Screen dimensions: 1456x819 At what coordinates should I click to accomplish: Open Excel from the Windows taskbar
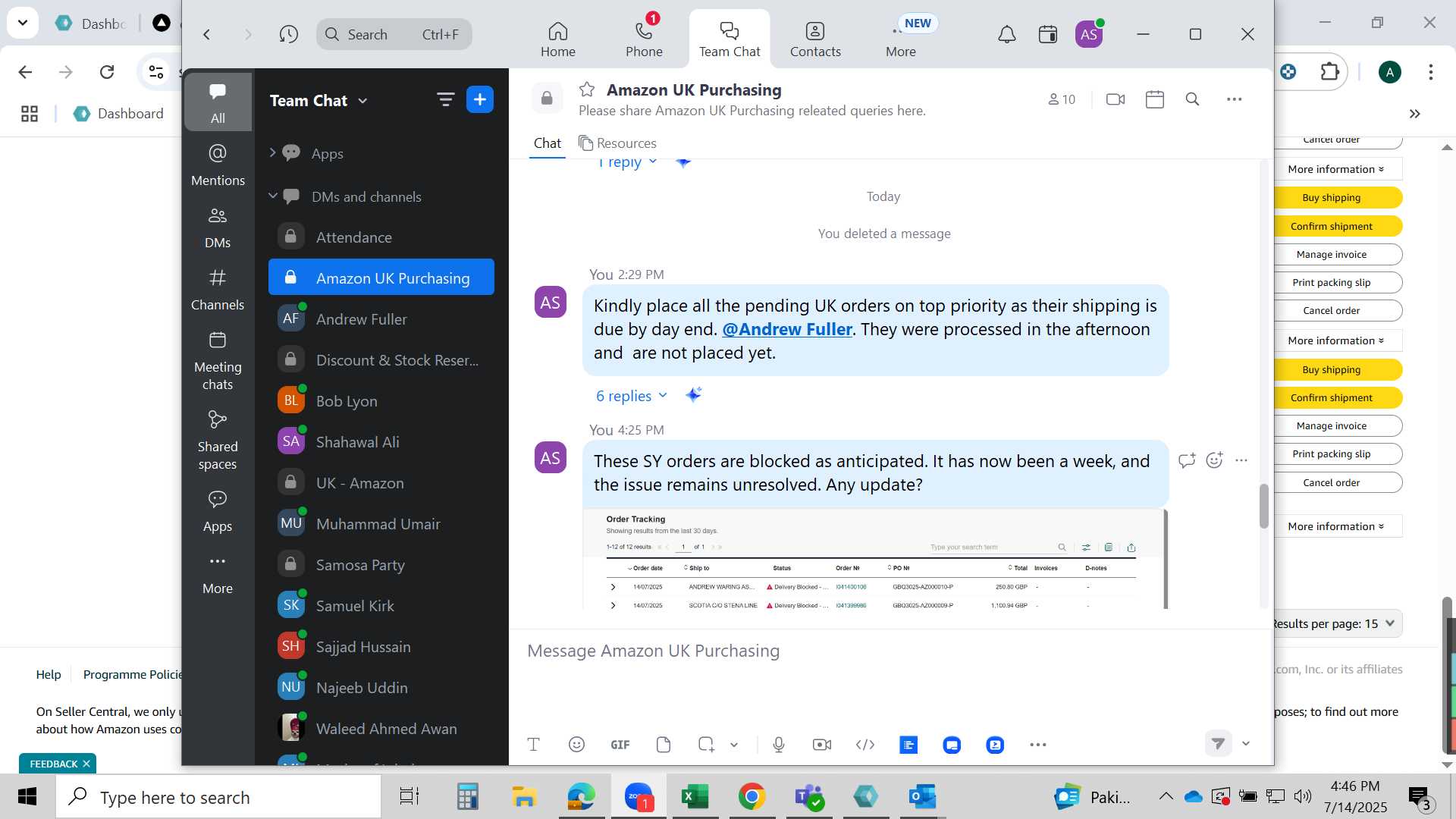coord(694,796)
